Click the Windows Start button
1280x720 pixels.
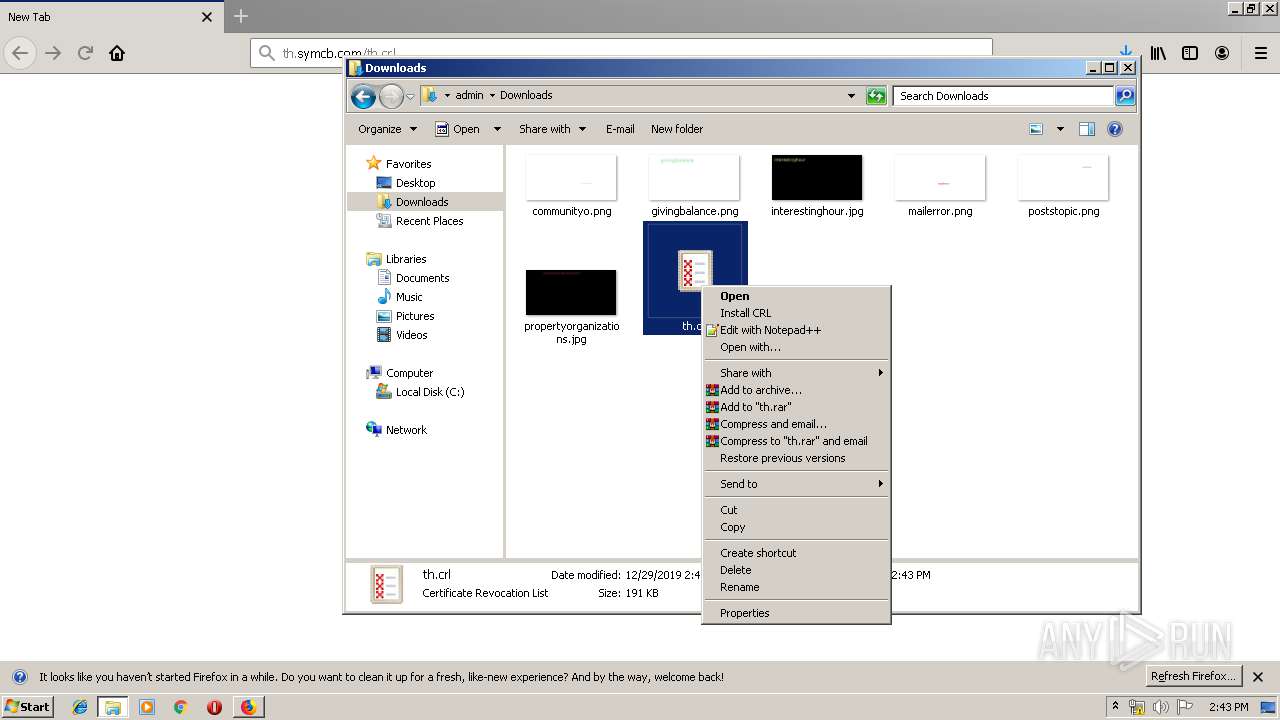pyautogui.click(x=27, y=706)
